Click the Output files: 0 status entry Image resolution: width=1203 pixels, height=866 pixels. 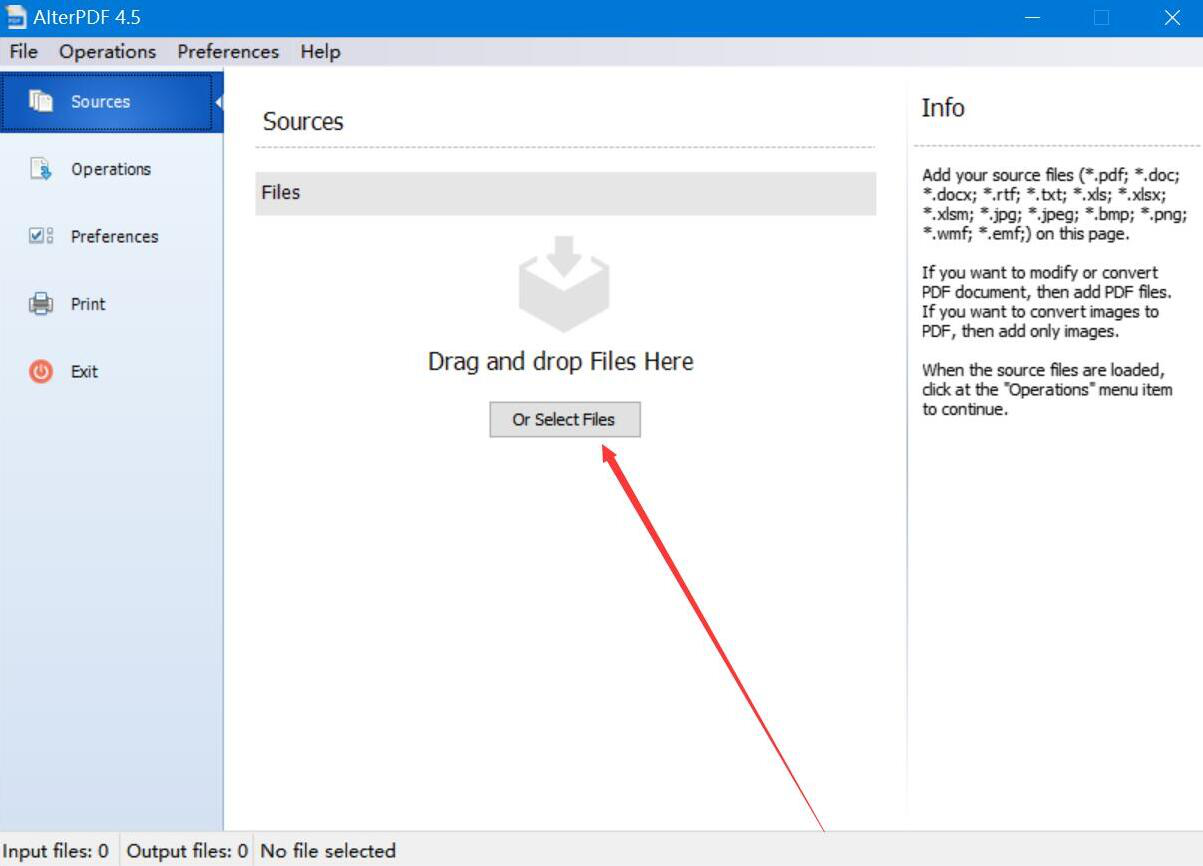point(187,851)
